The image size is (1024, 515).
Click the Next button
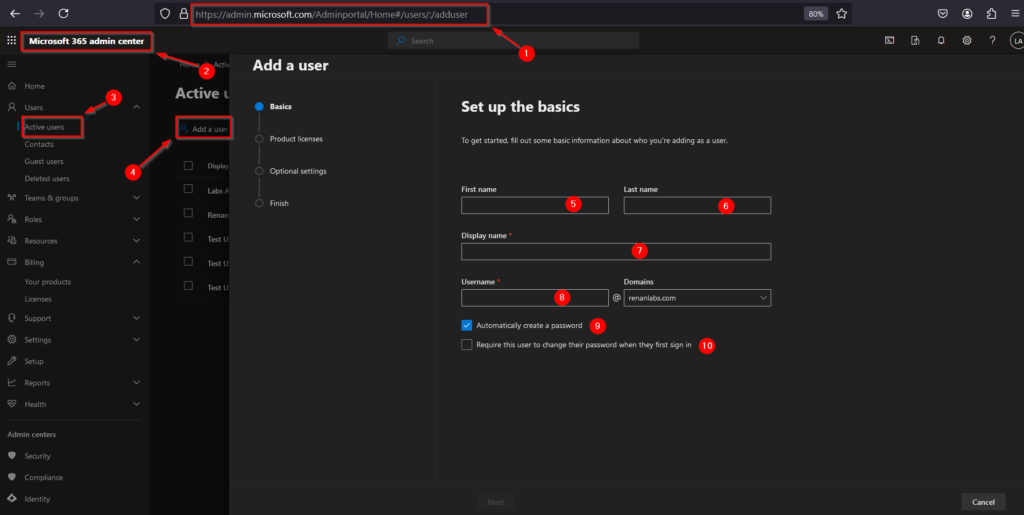(x=496, y=502)
